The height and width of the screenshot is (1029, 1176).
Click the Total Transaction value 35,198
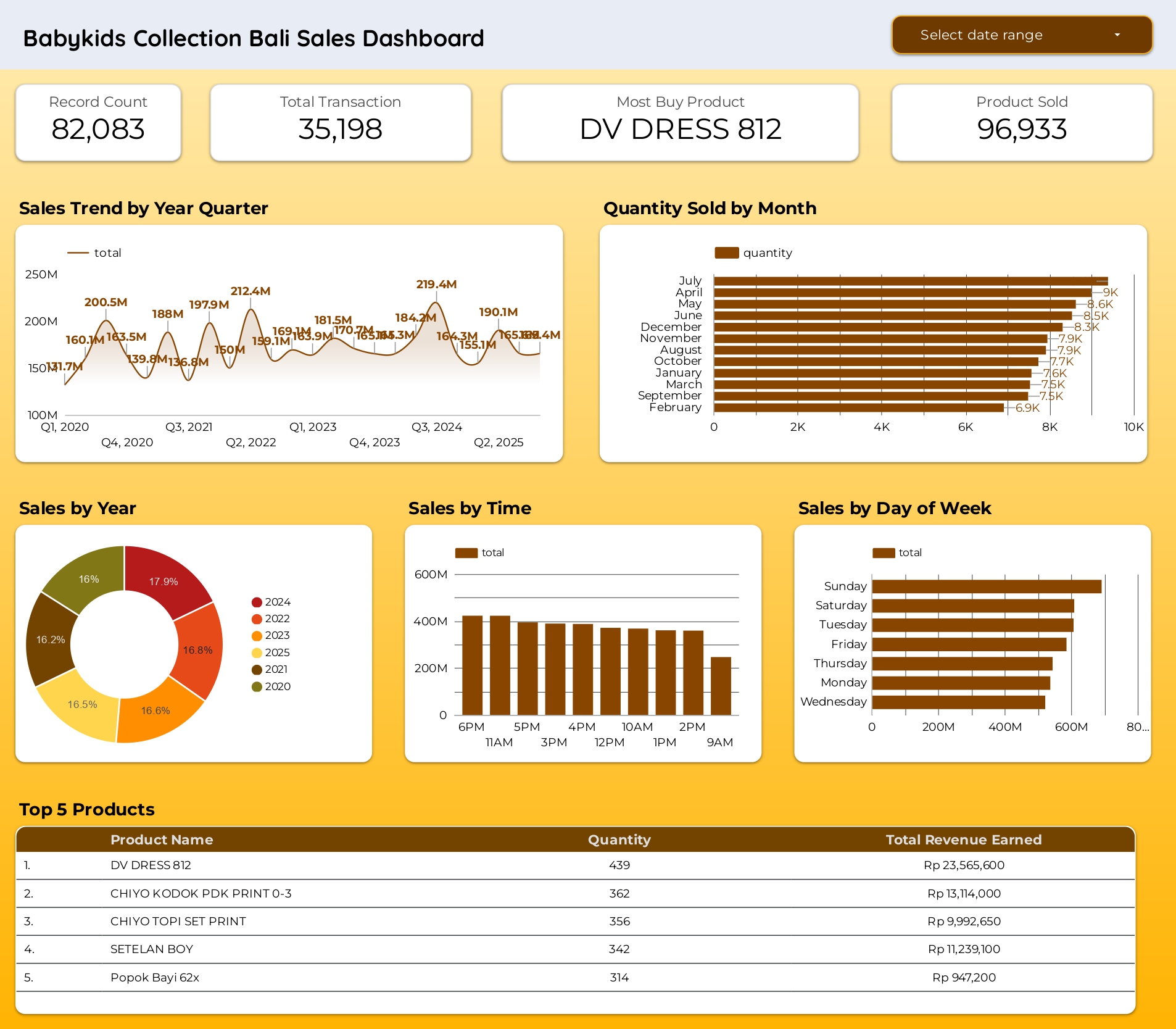click(341, 129)
